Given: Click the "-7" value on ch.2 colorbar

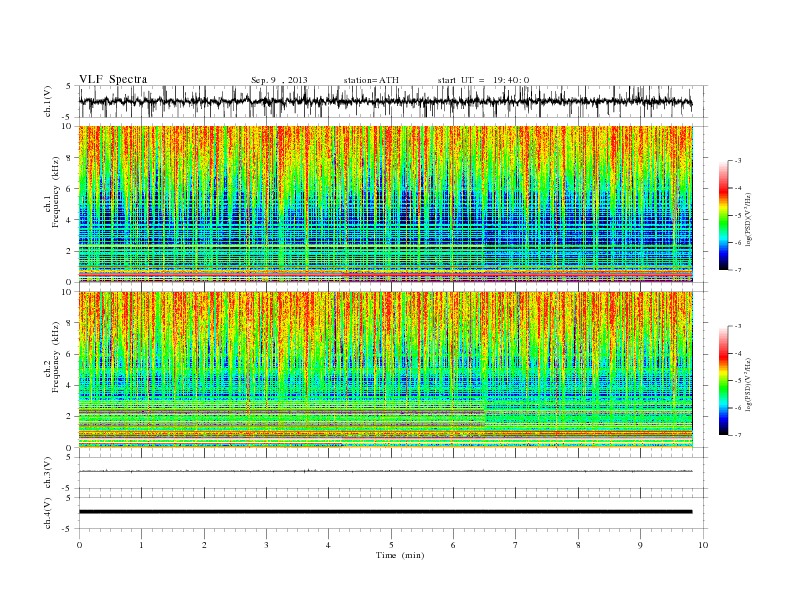Looking at the screenshot, I should coord(738,435).
